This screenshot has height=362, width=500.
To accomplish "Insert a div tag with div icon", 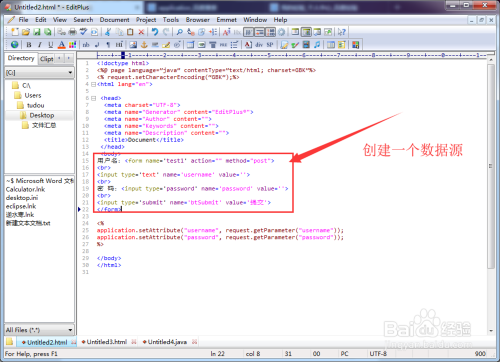I will coord(259,45).
